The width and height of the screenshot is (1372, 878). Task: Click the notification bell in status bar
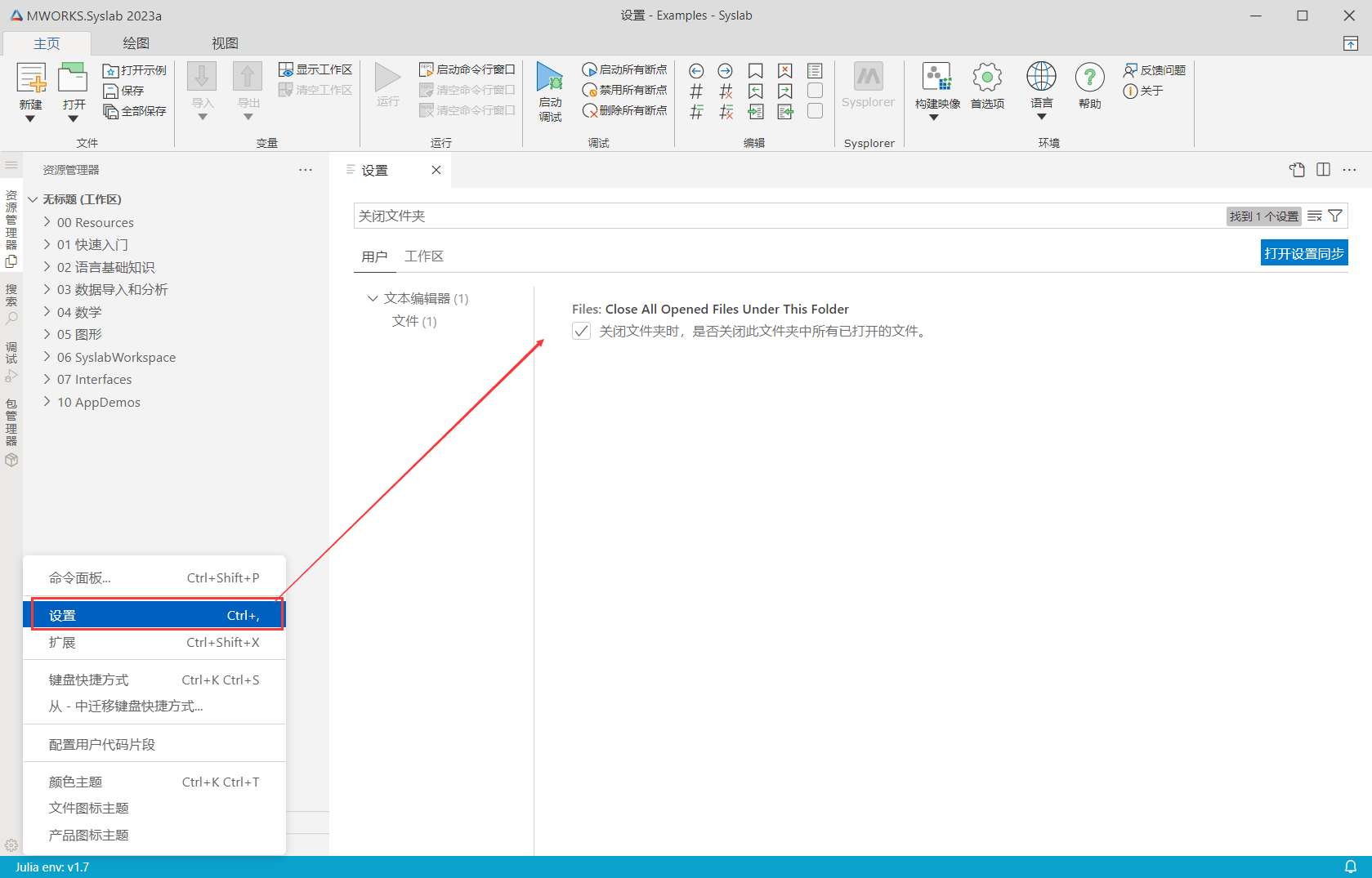click(1351, 867)
